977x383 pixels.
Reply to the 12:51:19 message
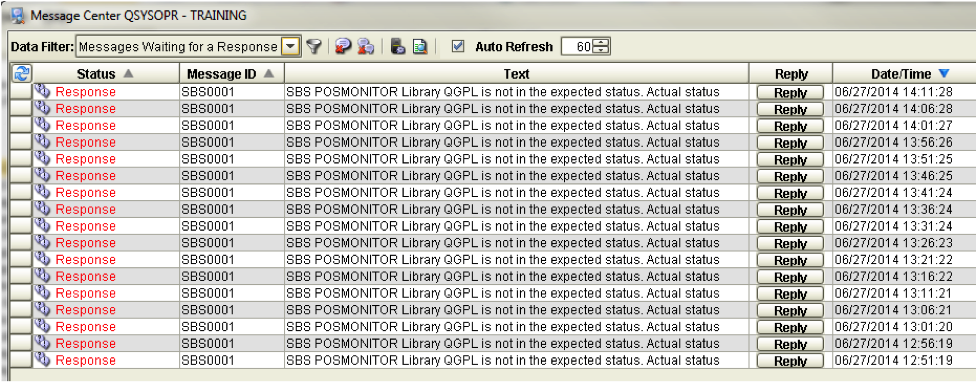790,361
